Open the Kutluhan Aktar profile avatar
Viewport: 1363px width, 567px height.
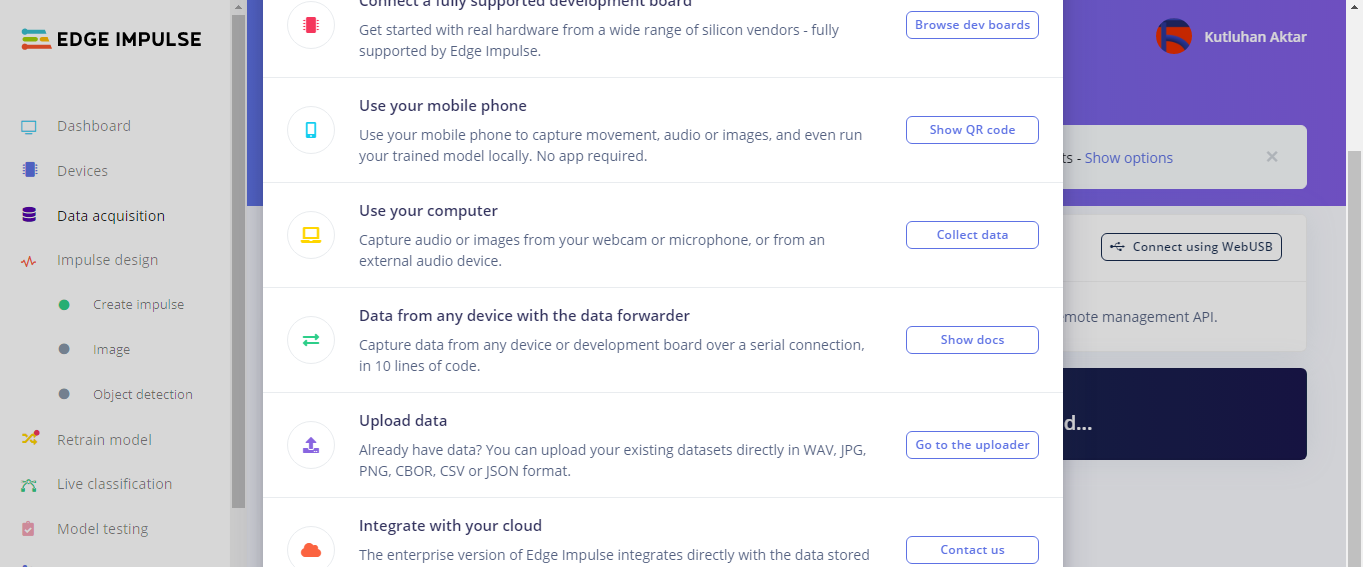click(x=1173, y=37)
